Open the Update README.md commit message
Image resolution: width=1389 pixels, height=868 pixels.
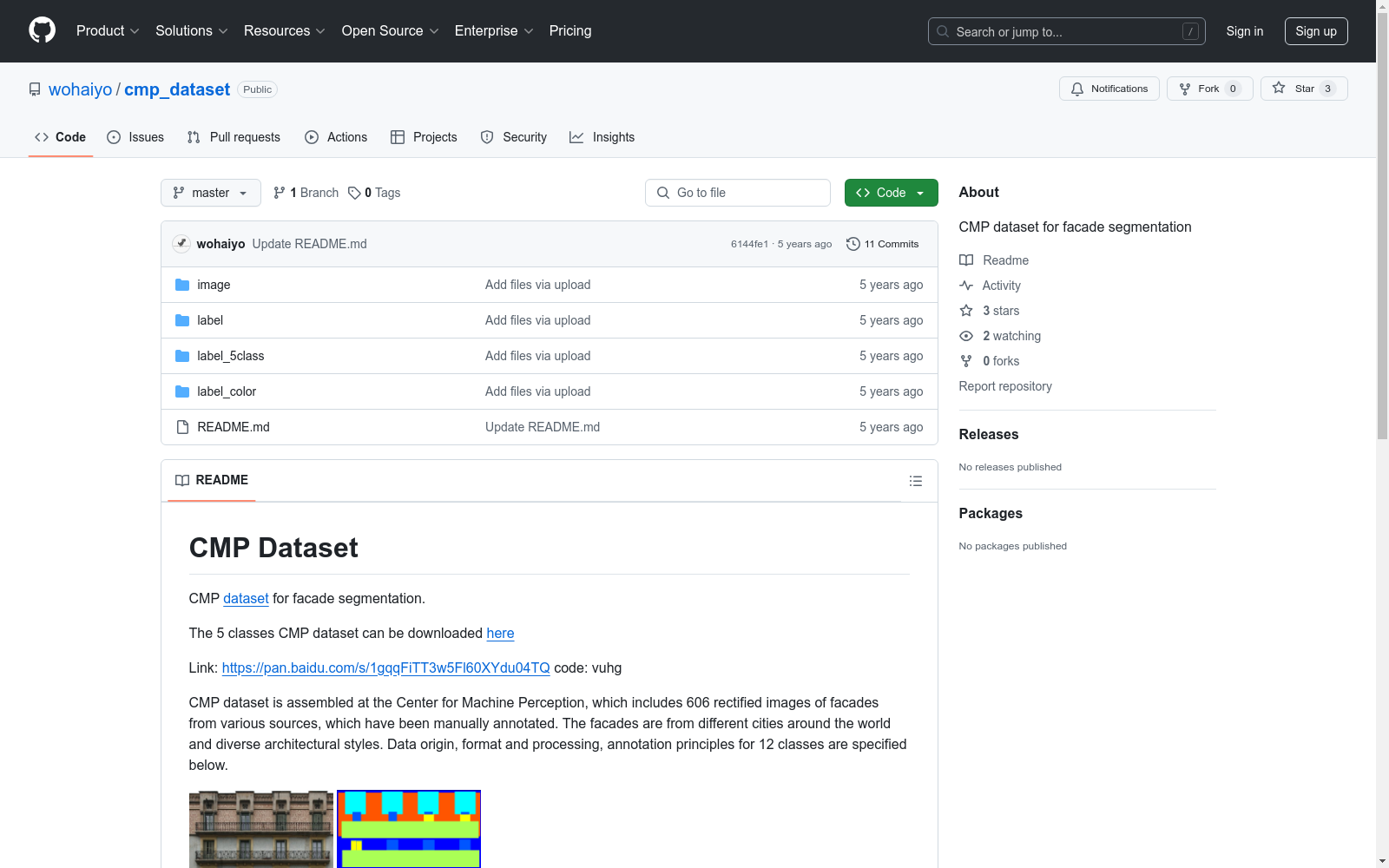coord(310,244)
